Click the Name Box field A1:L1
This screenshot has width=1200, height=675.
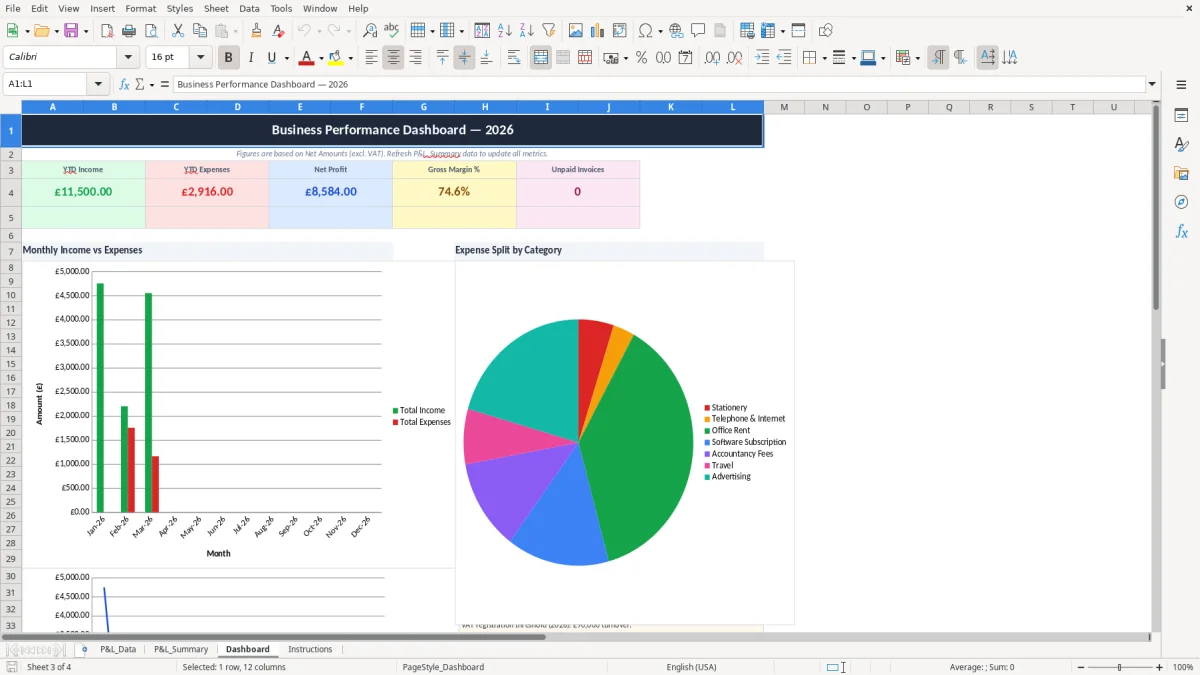click(x=47, y=84)
